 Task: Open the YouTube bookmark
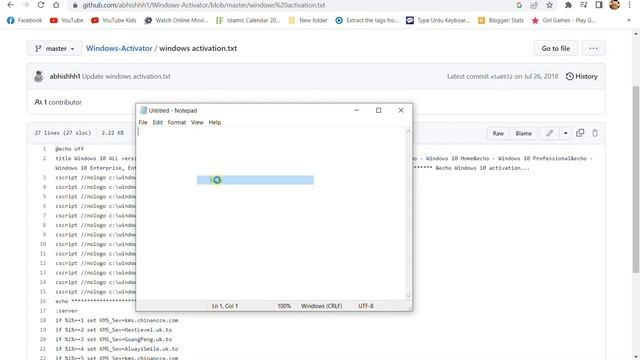(x=67, y=20)
